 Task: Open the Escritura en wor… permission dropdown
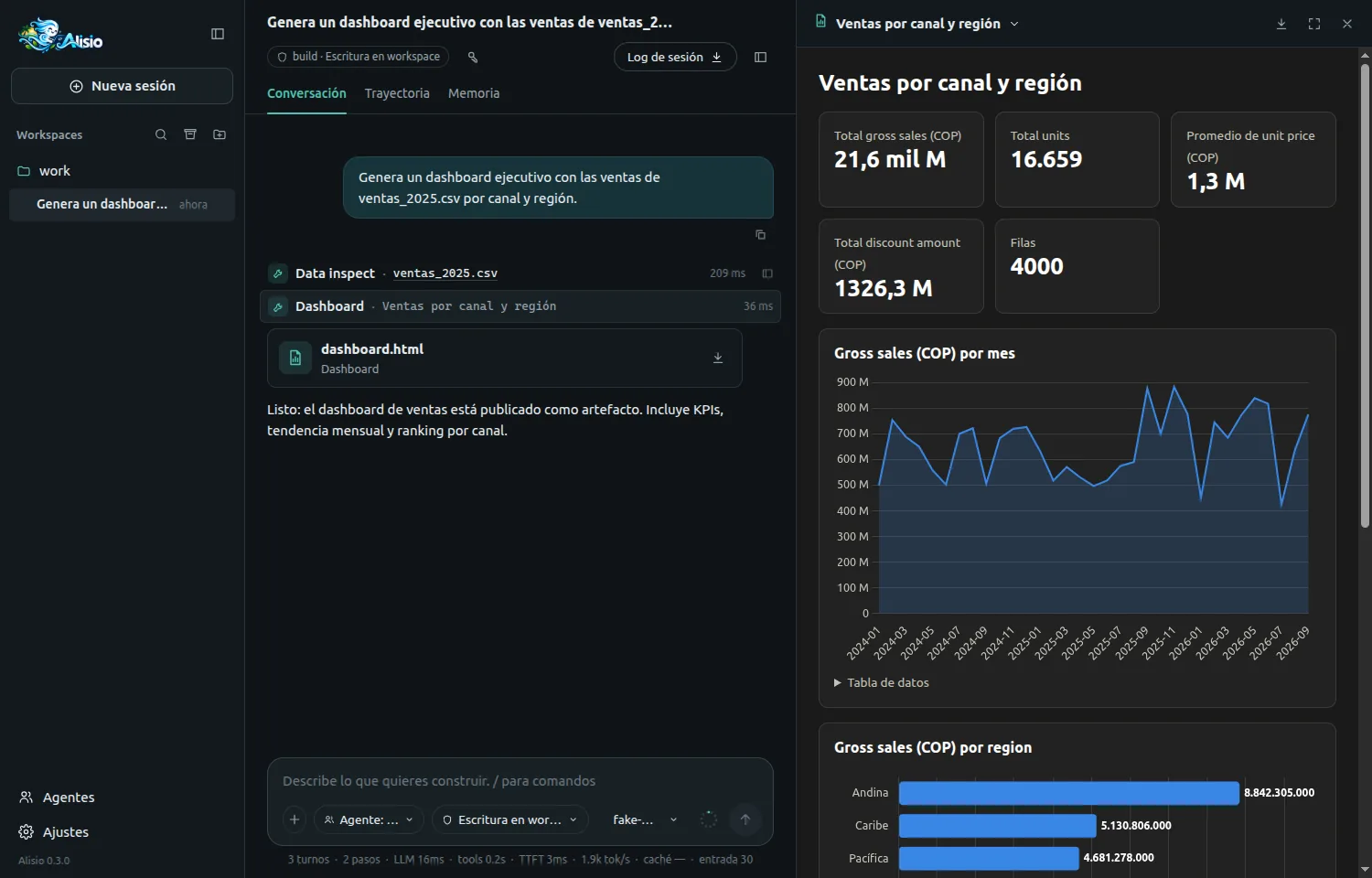[510, 819]
